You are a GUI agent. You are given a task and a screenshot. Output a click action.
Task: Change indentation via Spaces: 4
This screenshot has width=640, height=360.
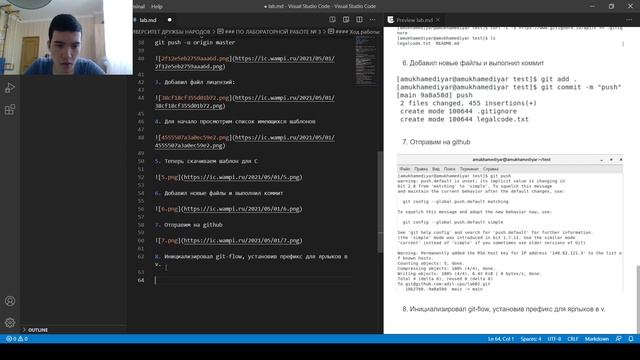click(x=531, y=339)
